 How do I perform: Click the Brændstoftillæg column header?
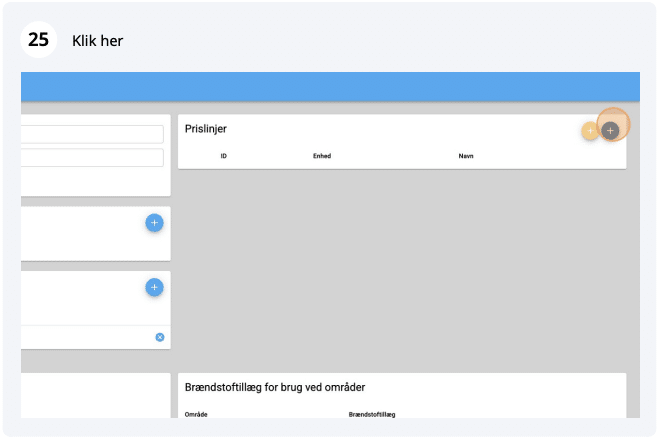click(x=373, y=413)
